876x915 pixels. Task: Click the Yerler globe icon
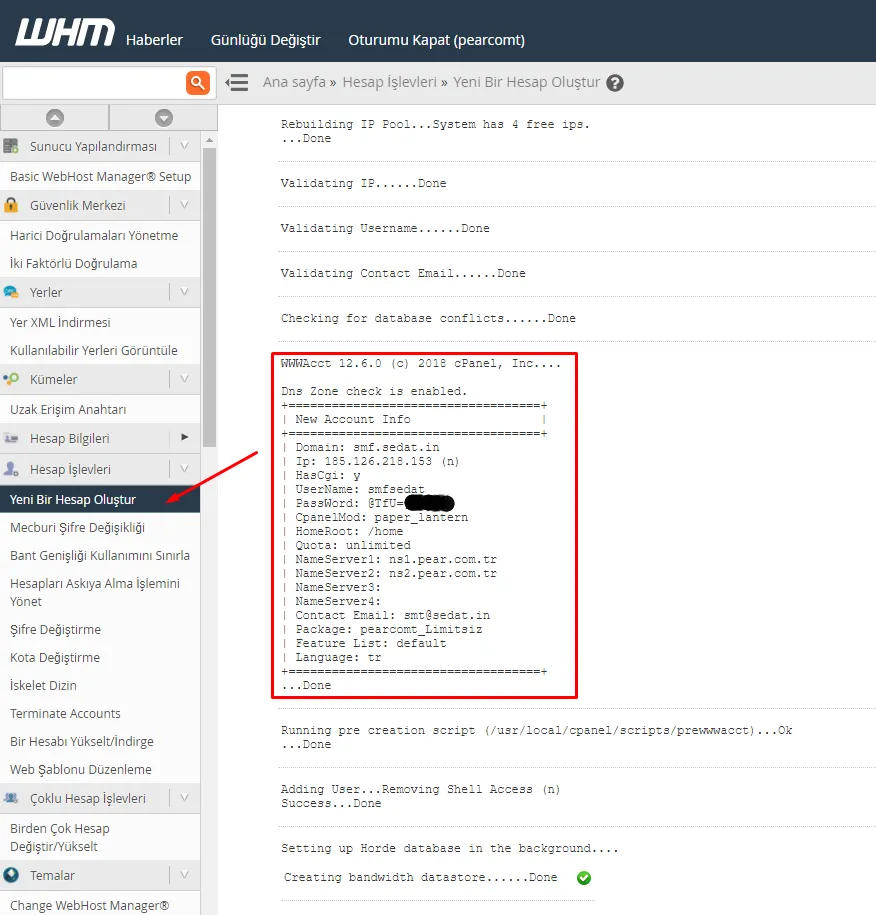coord(11,292)
